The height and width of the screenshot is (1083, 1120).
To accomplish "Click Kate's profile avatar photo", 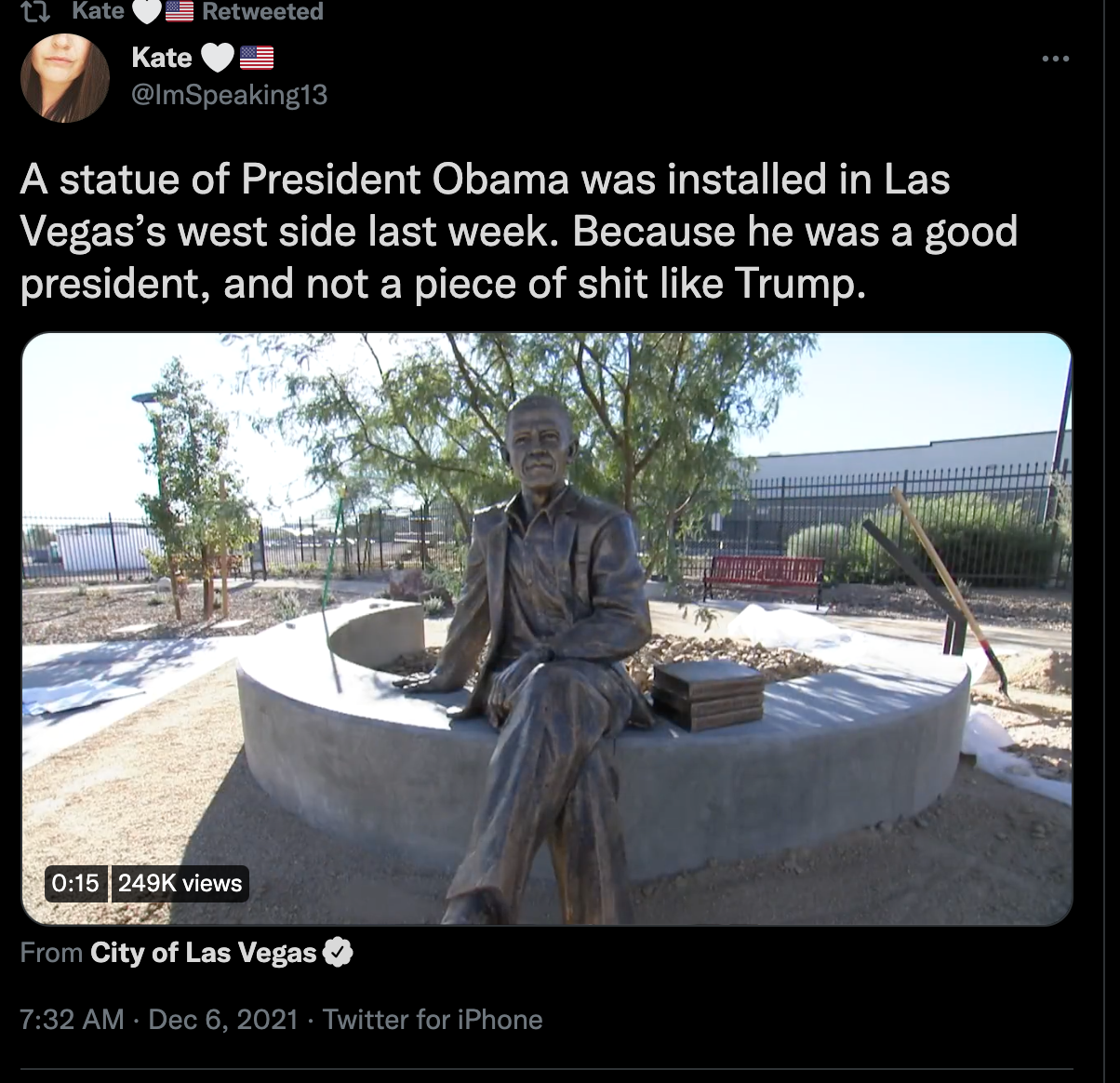I will pyautogui.click(x=64, y=78).
